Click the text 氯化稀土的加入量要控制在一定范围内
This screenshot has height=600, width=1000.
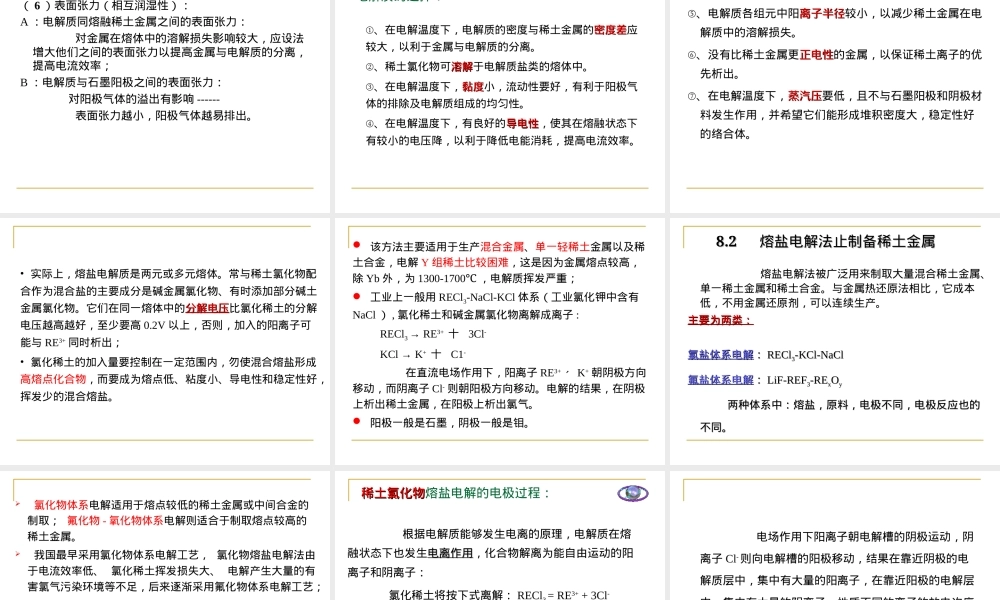(124, 362)
